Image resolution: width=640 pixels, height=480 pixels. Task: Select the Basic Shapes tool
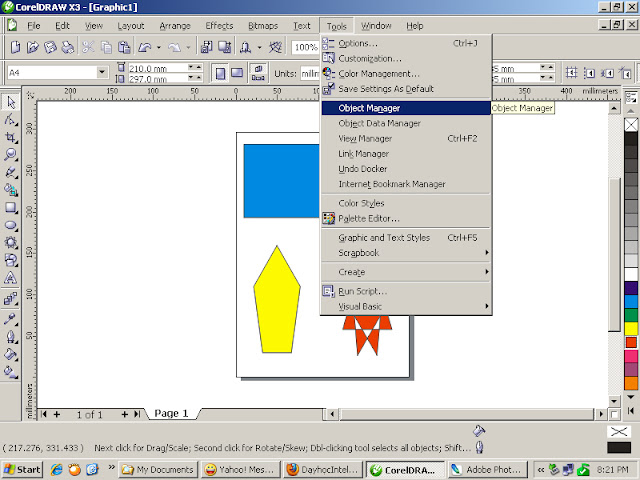click(x=10, y=260)
